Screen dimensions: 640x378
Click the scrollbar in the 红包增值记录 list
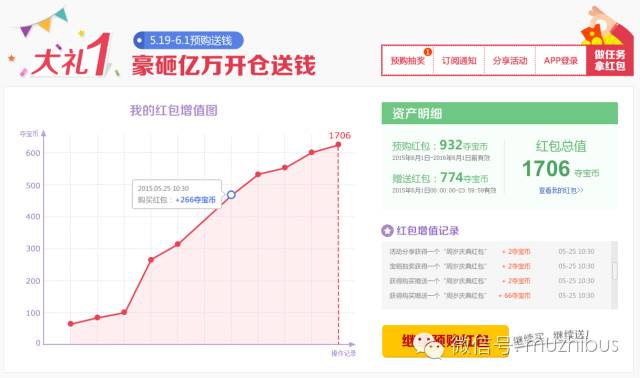point(614,271)
